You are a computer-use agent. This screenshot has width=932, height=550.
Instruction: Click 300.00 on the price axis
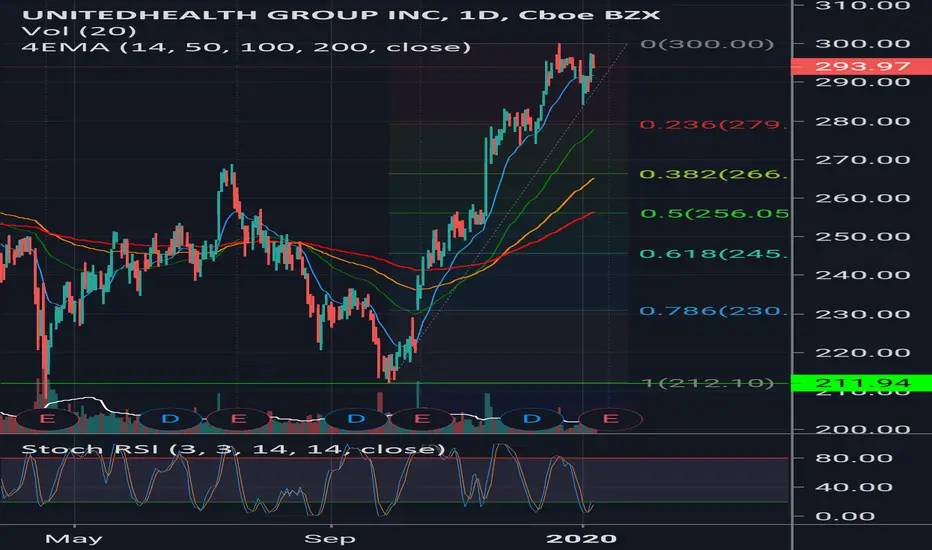pyautogui.click(x=862, y=44)
